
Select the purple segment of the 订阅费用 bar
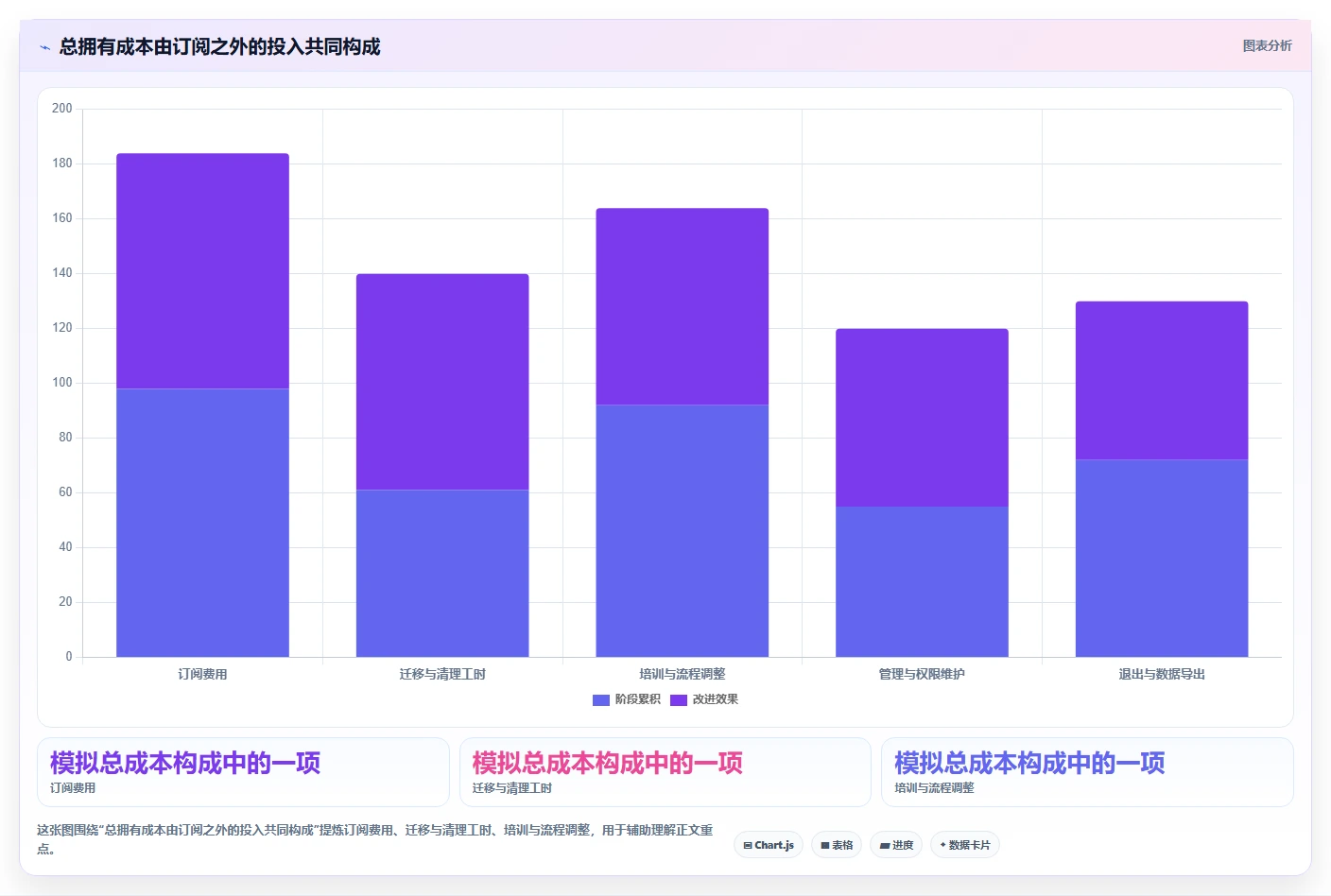click(x=202, y=271)
